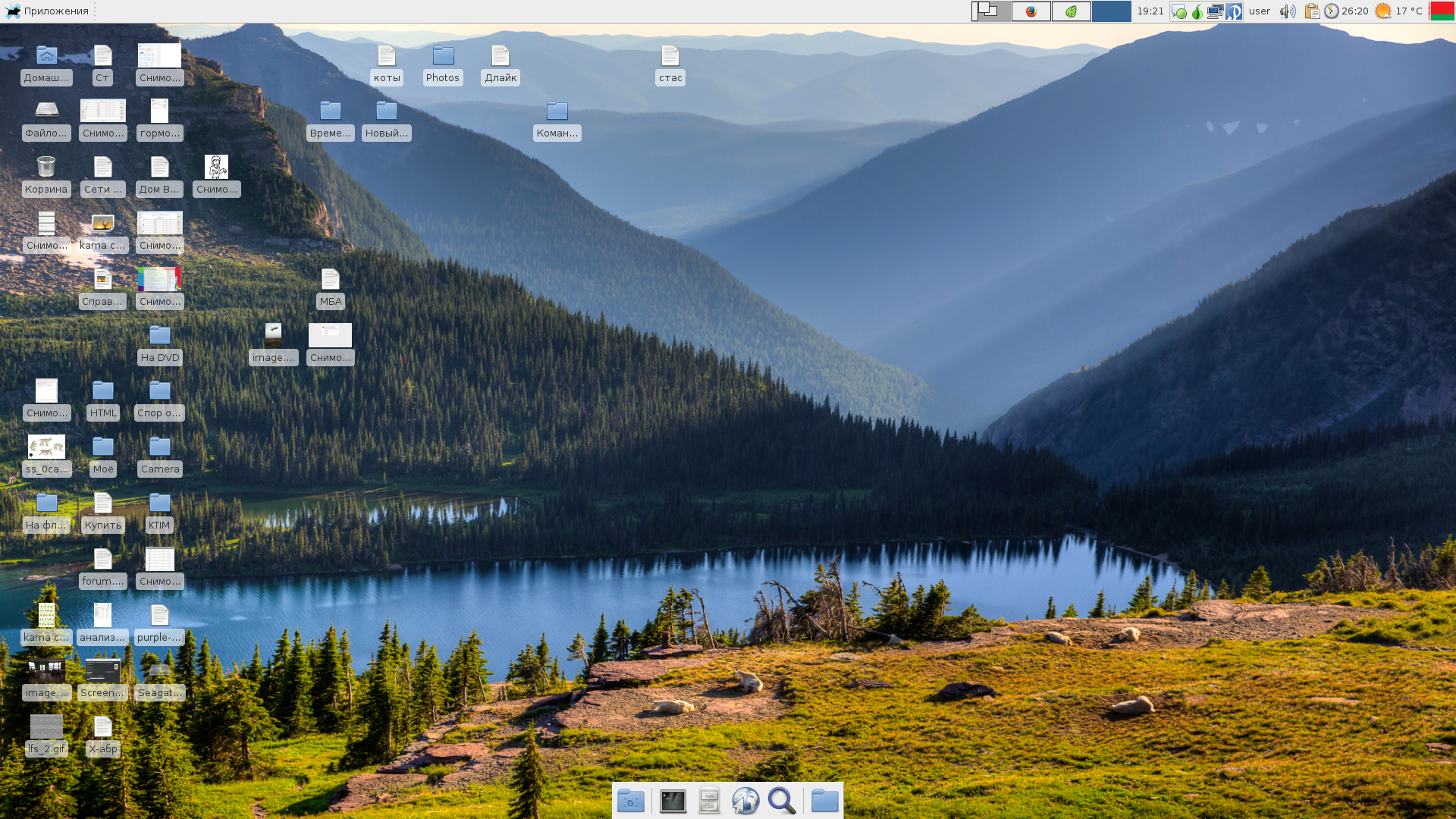Open the weather sun icon applet
Image resolution: width=1456 pixels, height=819 pixels.
pyautogui.click(x=1383, y=11)
